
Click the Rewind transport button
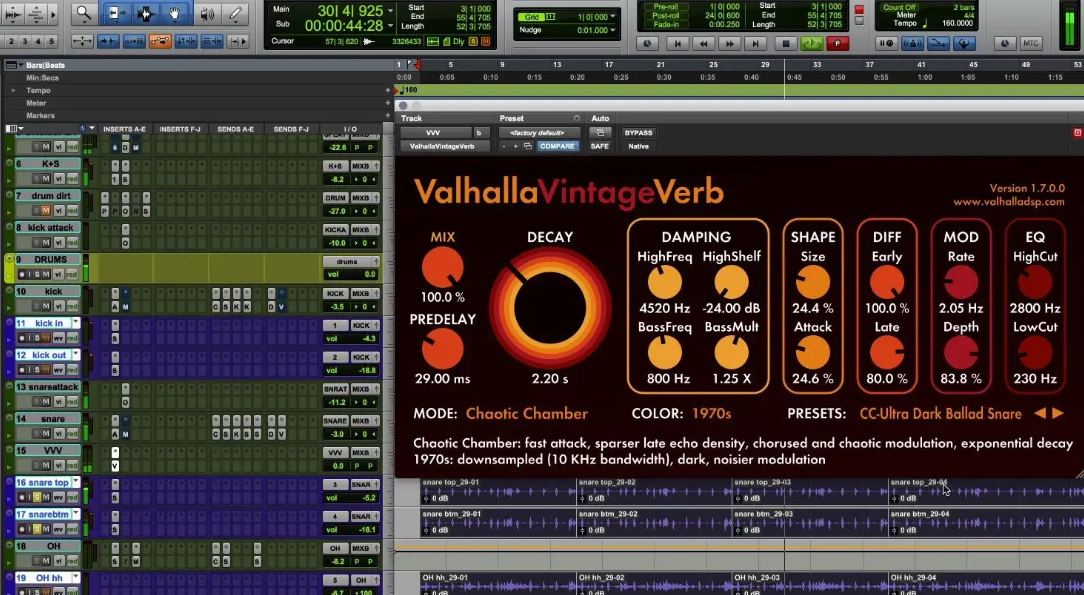(x=703, y=44)
